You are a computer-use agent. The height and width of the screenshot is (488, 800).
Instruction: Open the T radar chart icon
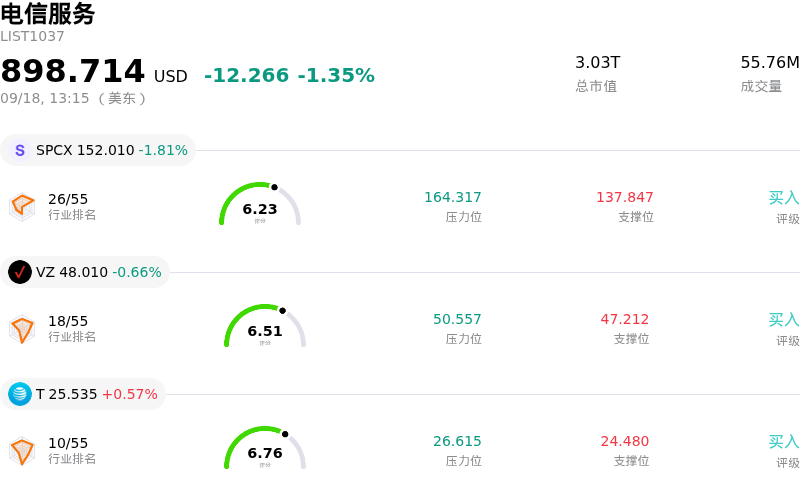(22, 451)
